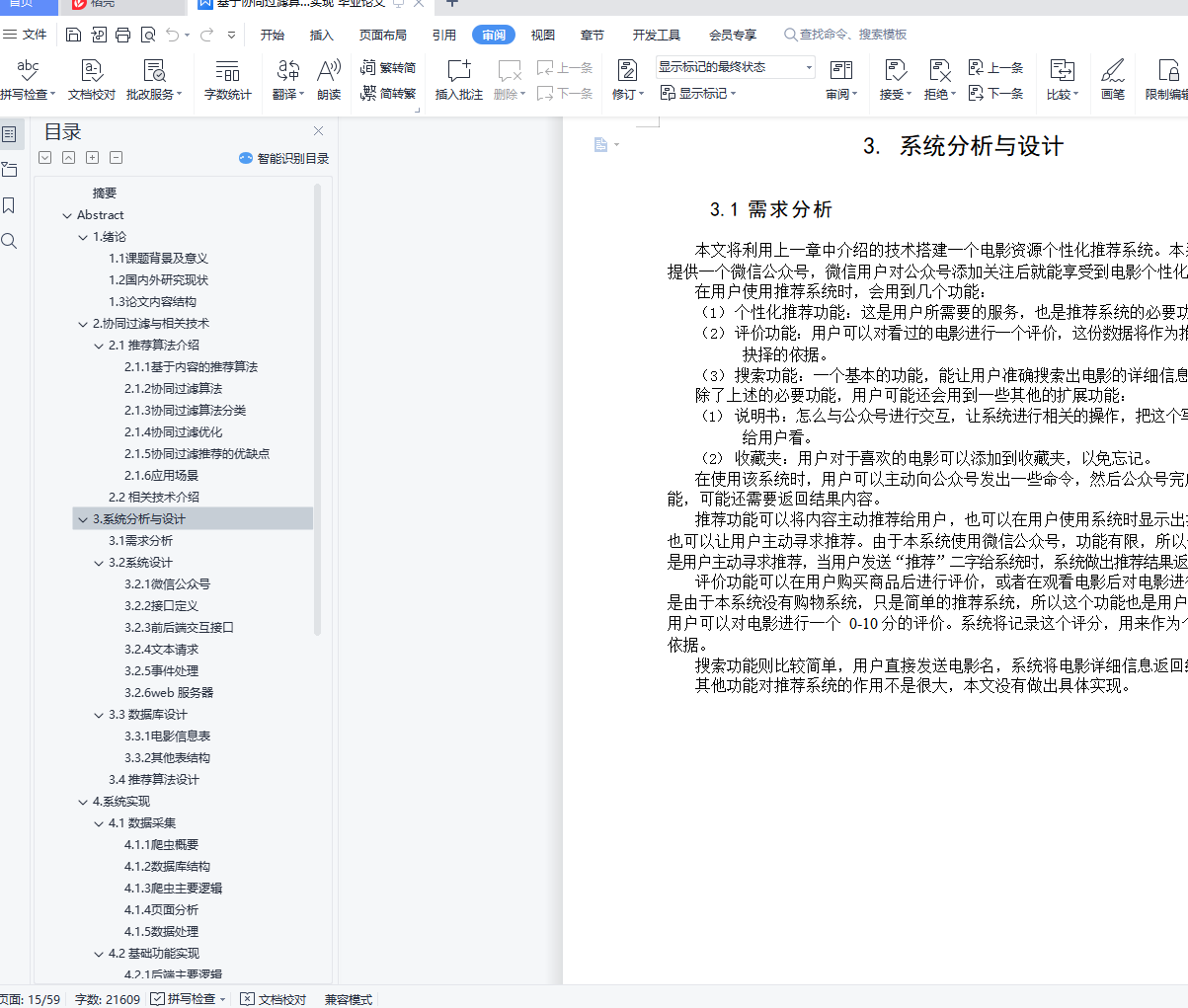The height and width of the screenshot is (1008, 1188).
Task: Close the 目录 navigation pane
Action: click(x=318, y=131)
